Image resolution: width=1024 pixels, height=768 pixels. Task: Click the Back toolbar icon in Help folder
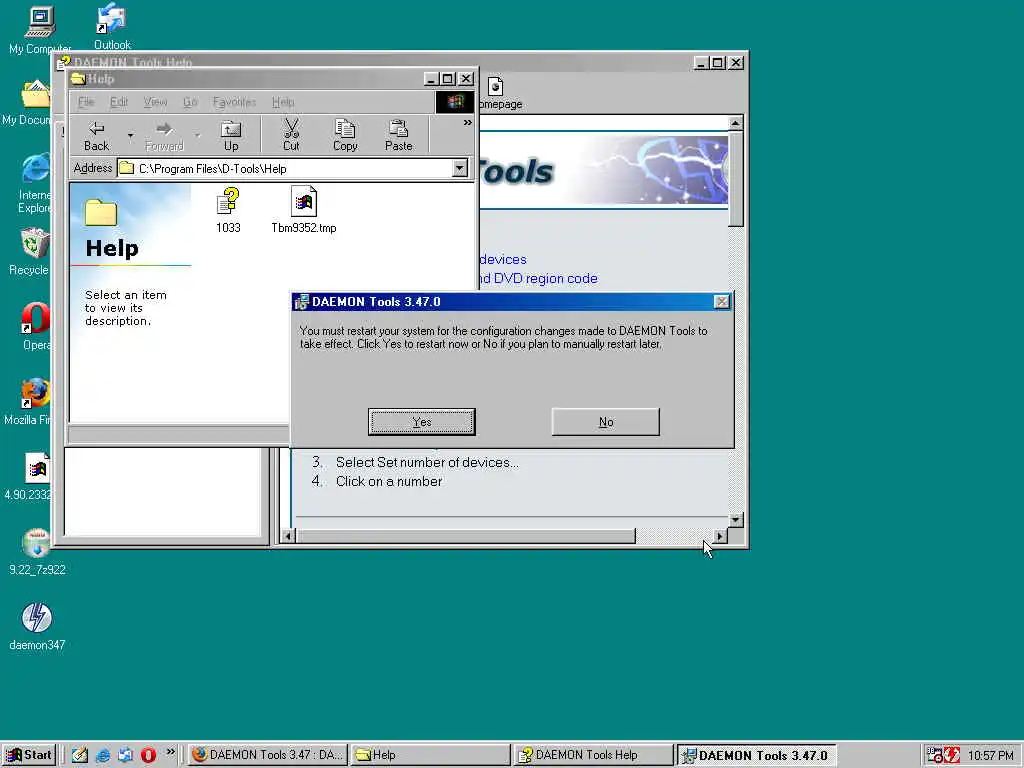pos(96,135)
